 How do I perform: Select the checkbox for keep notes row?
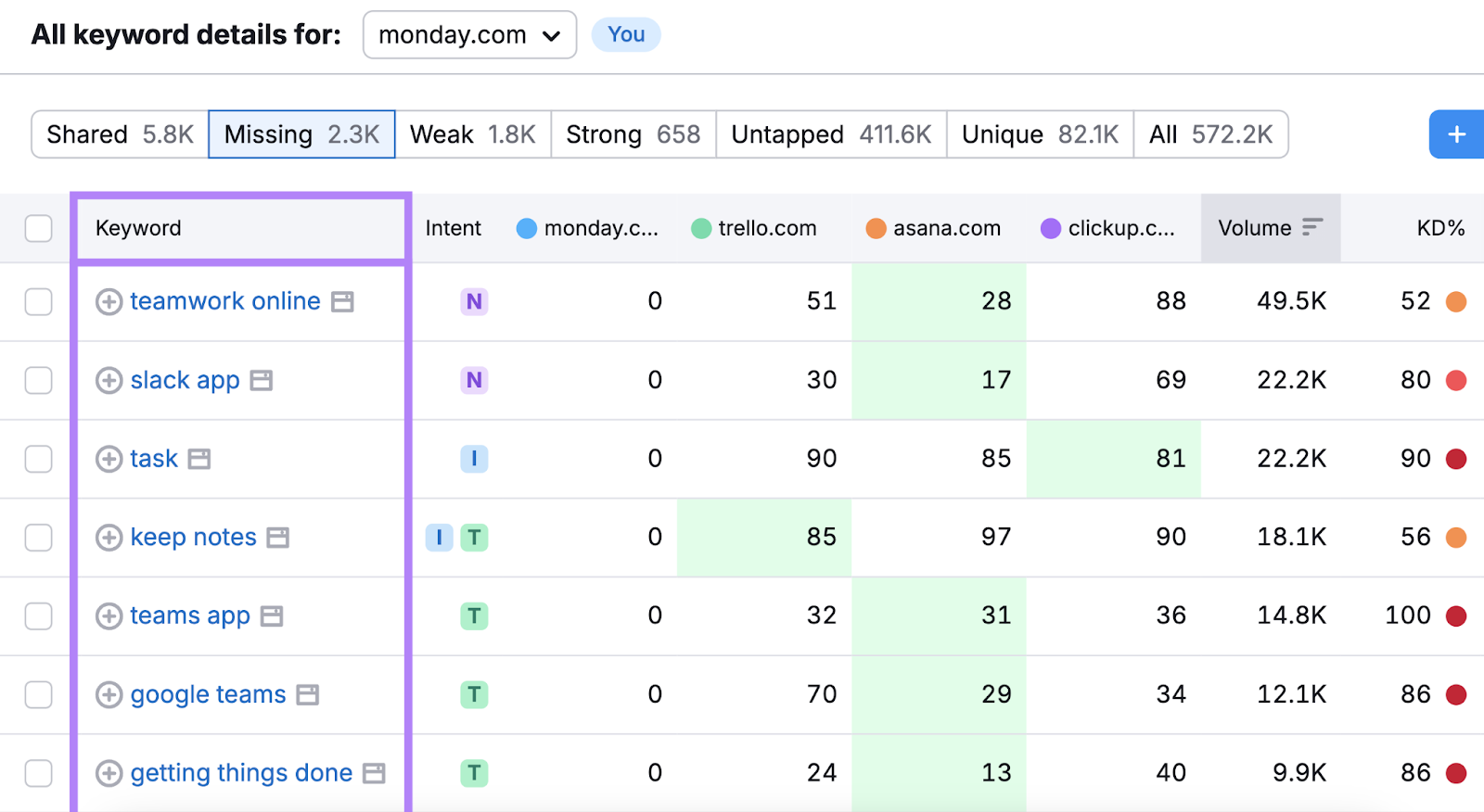pos(39,538)
